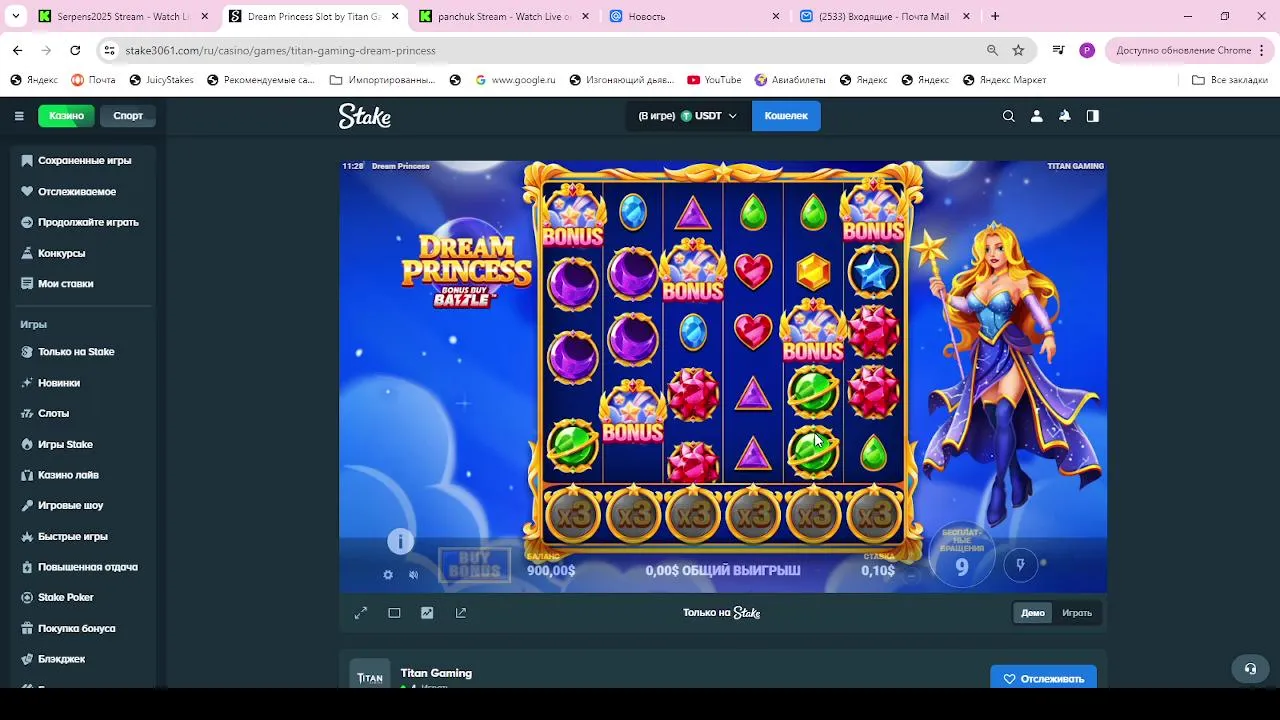Switch to Новость browser tab
The height and width of the screenshot is (720, 1280).
click(695, 17)
